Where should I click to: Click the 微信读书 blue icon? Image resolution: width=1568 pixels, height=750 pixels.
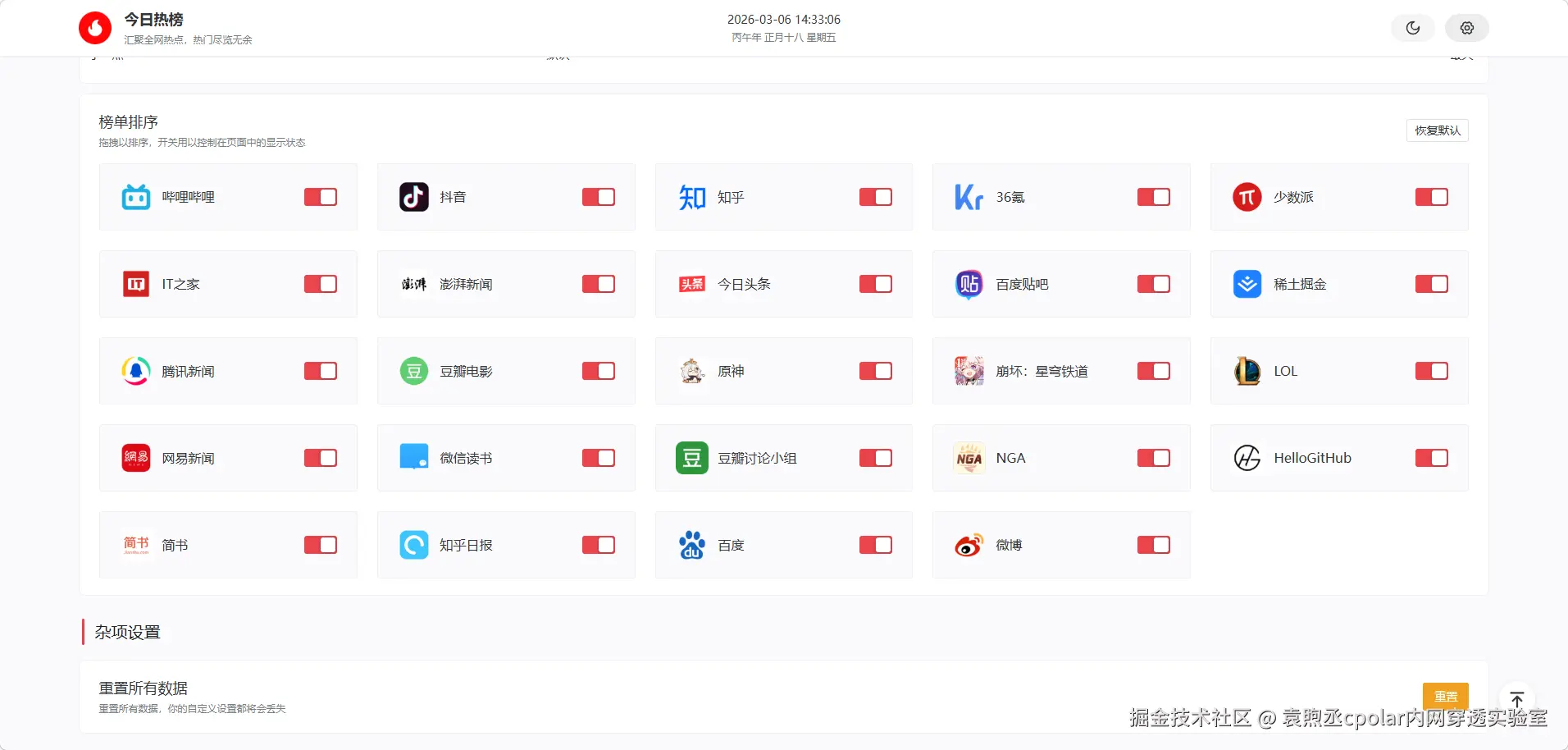[x=414, y=458]
